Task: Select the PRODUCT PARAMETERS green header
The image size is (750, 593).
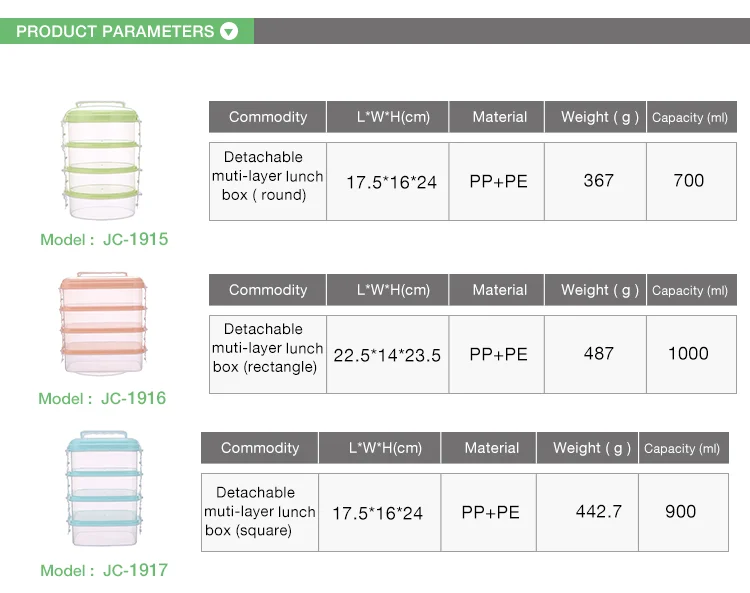Action: pyautogui.click(x=126, y=31)
